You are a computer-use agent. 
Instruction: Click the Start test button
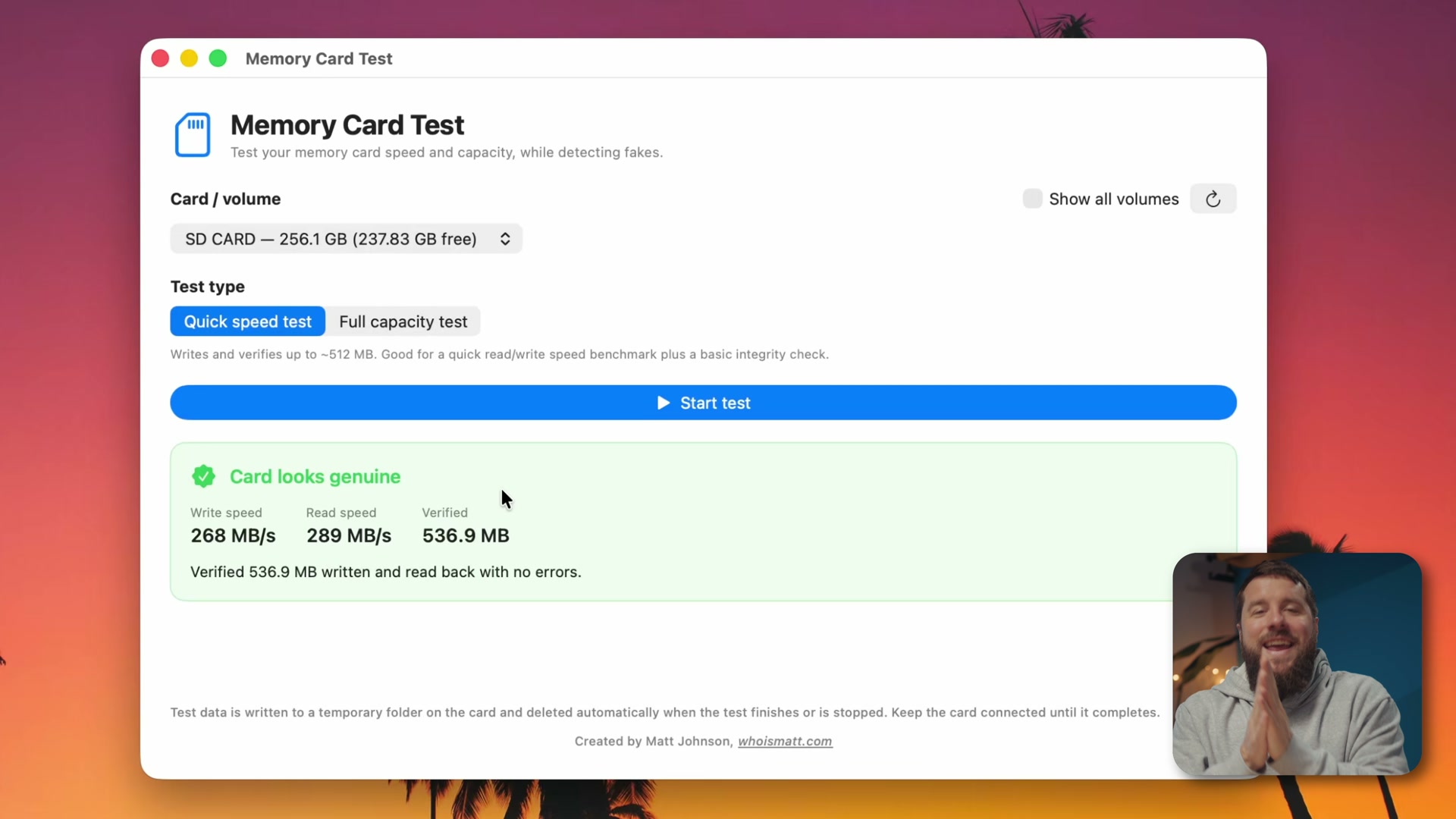tap(703, 403)
